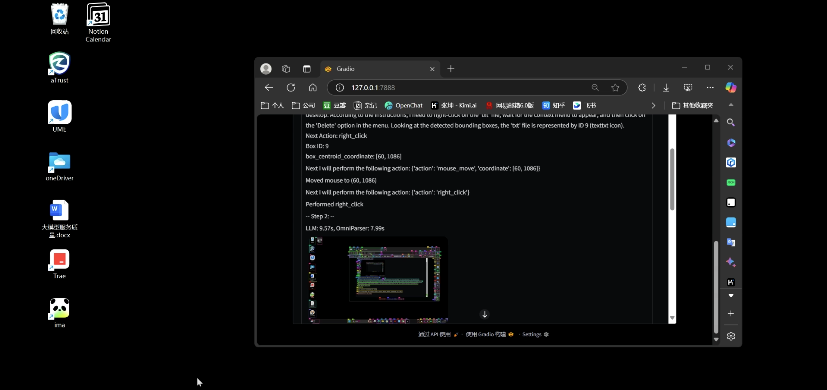Open the Edge extensions icon

click(x=642, y=88)
